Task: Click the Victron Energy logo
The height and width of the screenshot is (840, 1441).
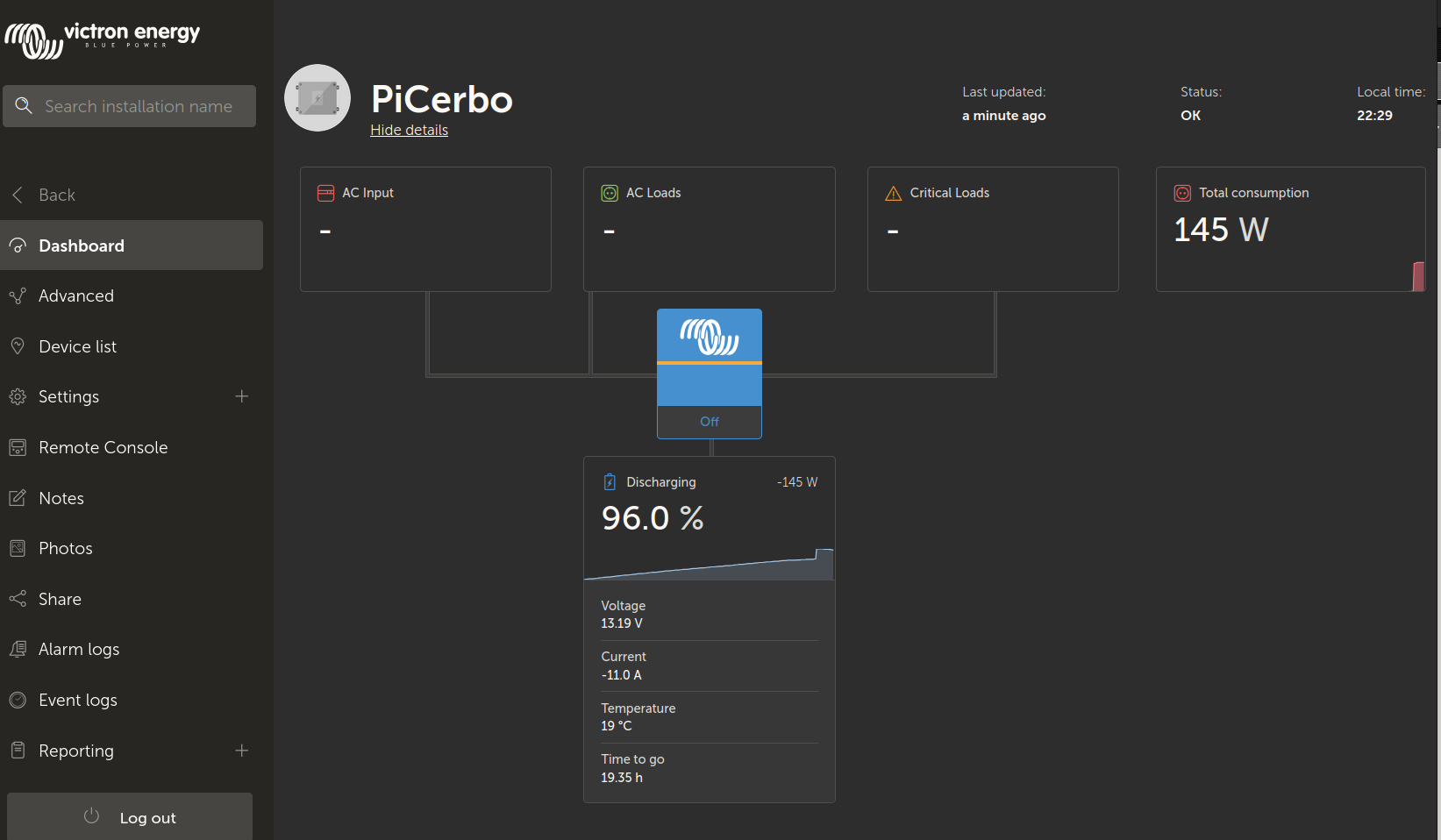Action: click(103, 39)
